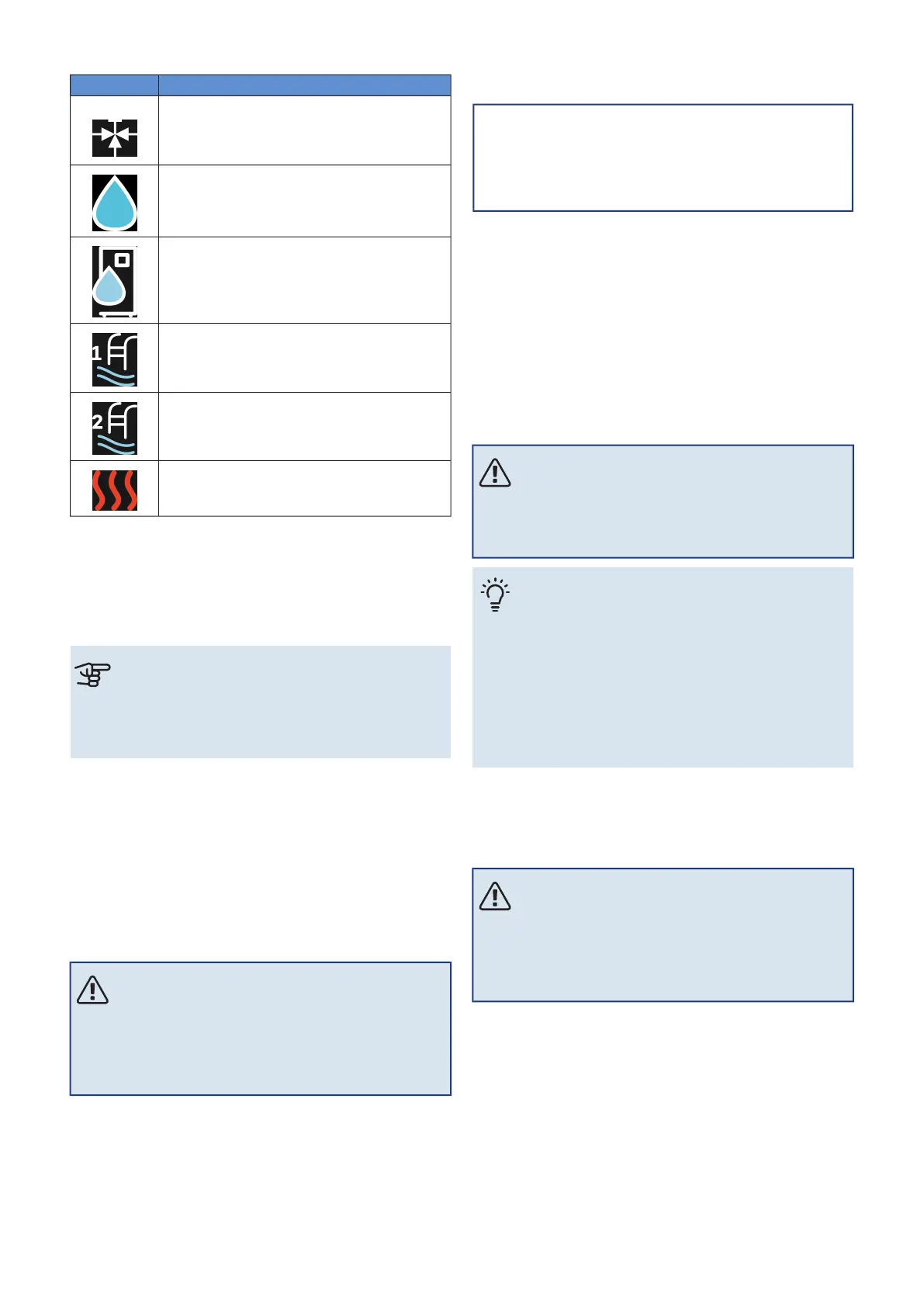Image resolution: width=924 pixels, height=1307 pixels.
Task: Click the warning triangle under the pointing-hand note
Action: 92,990
